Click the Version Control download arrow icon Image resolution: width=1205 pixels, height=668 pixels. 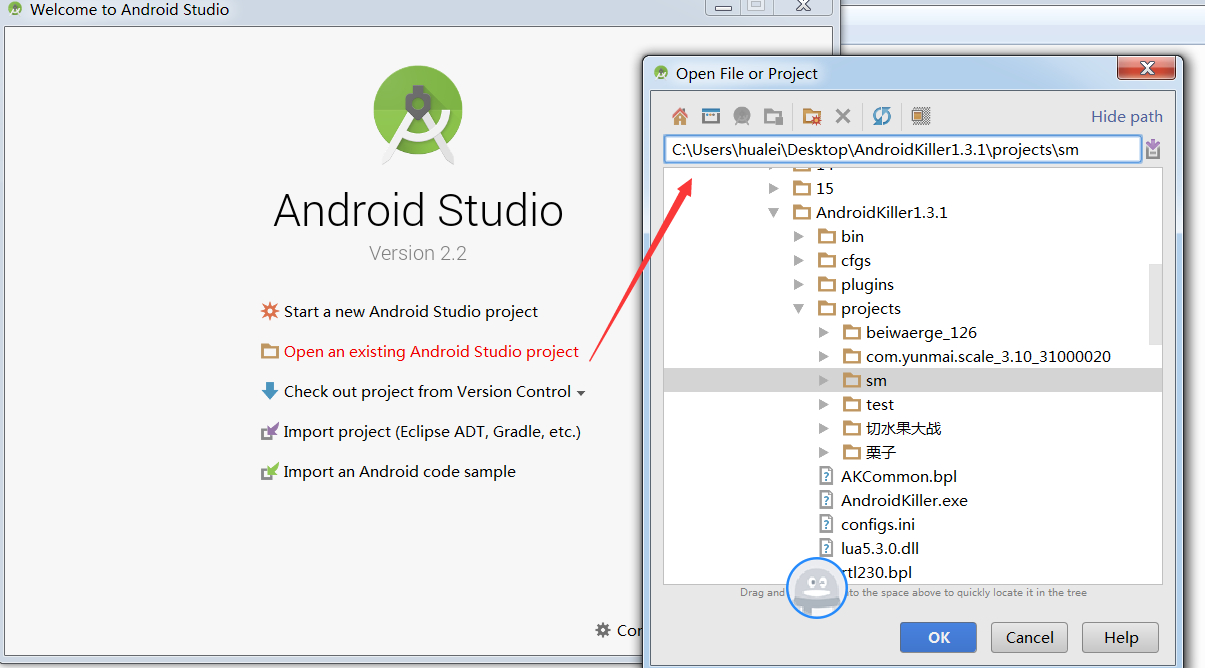tap(270, 391)
